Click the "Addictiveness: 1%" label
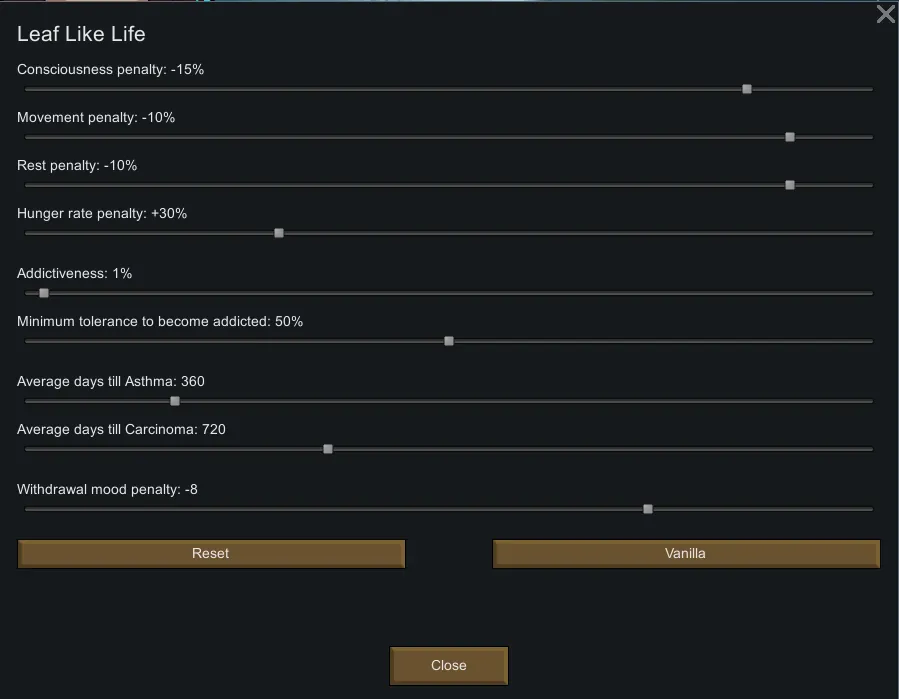Image resolution: width=899 pixels, height=699 pixels. pyautogui.click(x=74, y=274)
